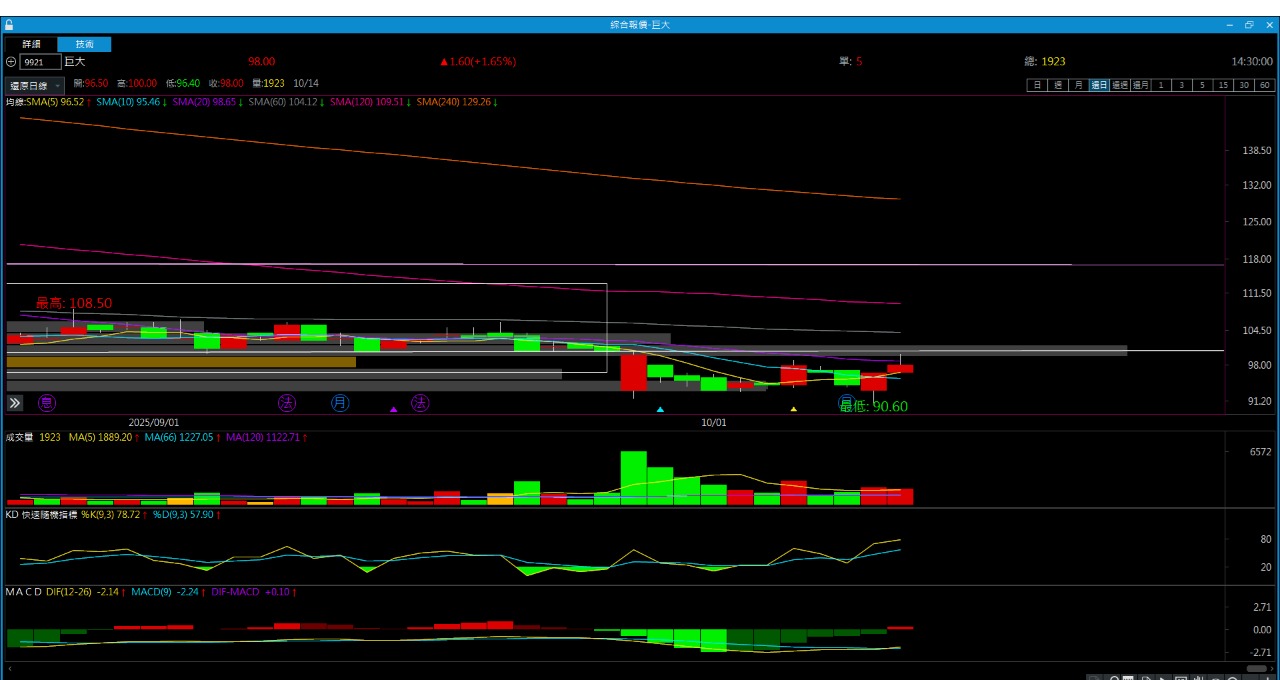Click the stock code input field 9921
Viewport: 1280px width, 680px height.
(40, 62)
